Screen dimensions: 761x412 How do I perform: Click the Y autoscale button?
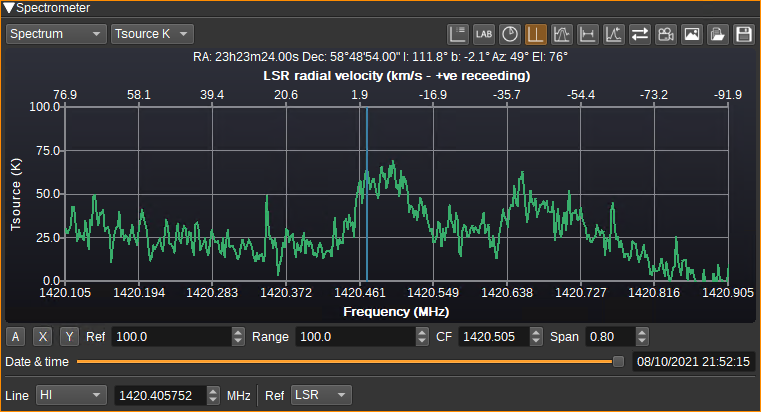(x=69, y=337)
